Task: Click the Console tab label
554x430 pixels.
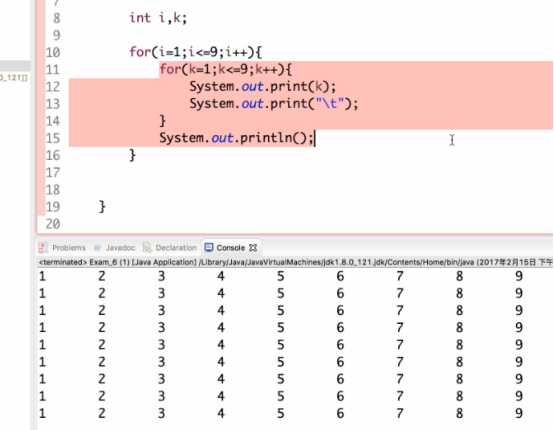Action: [x=230, y=248]
